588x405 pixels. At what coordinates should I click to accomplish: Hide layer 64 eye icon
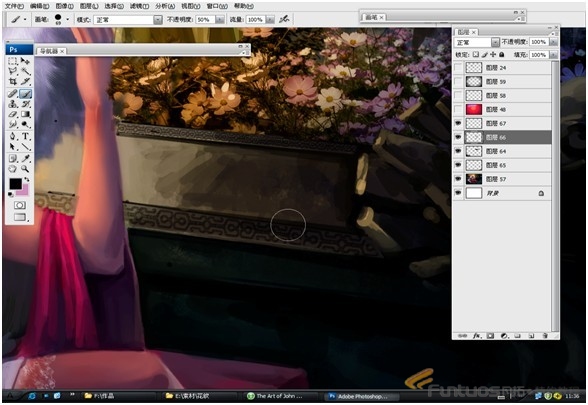458,151
